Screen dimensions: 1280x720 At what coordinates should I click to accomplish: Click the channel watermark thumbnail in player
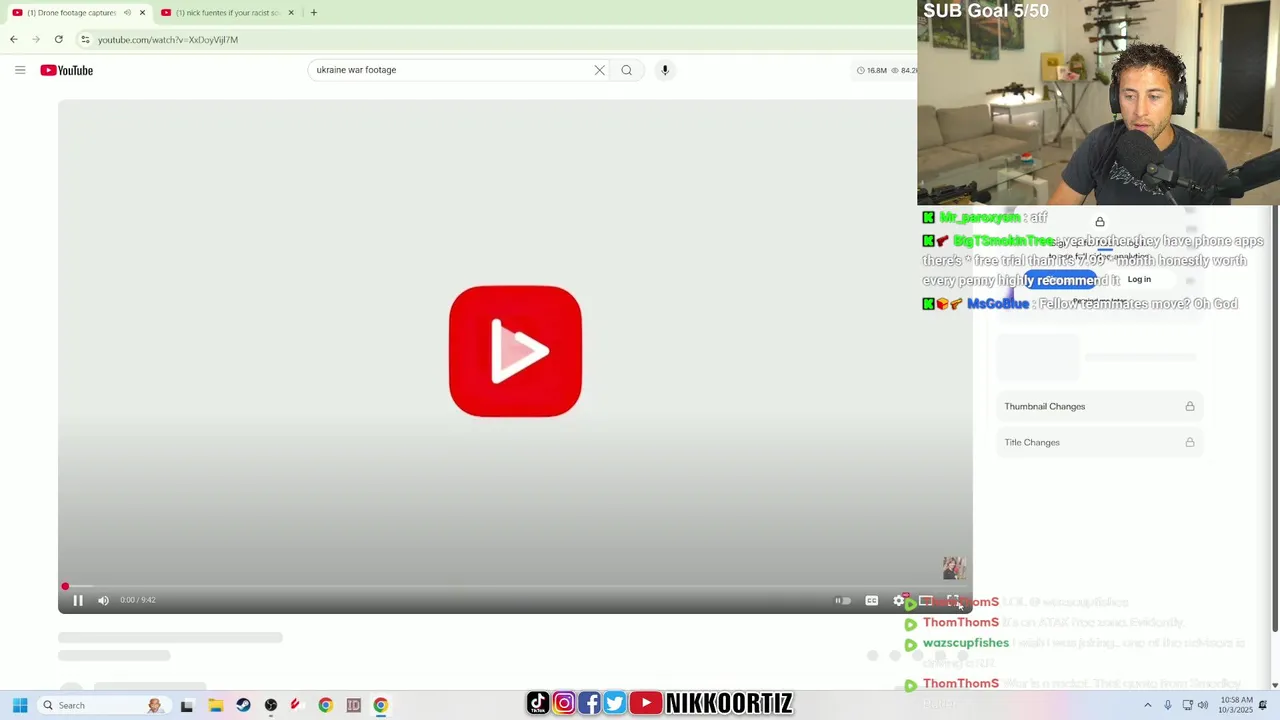[x=954, y=568]
